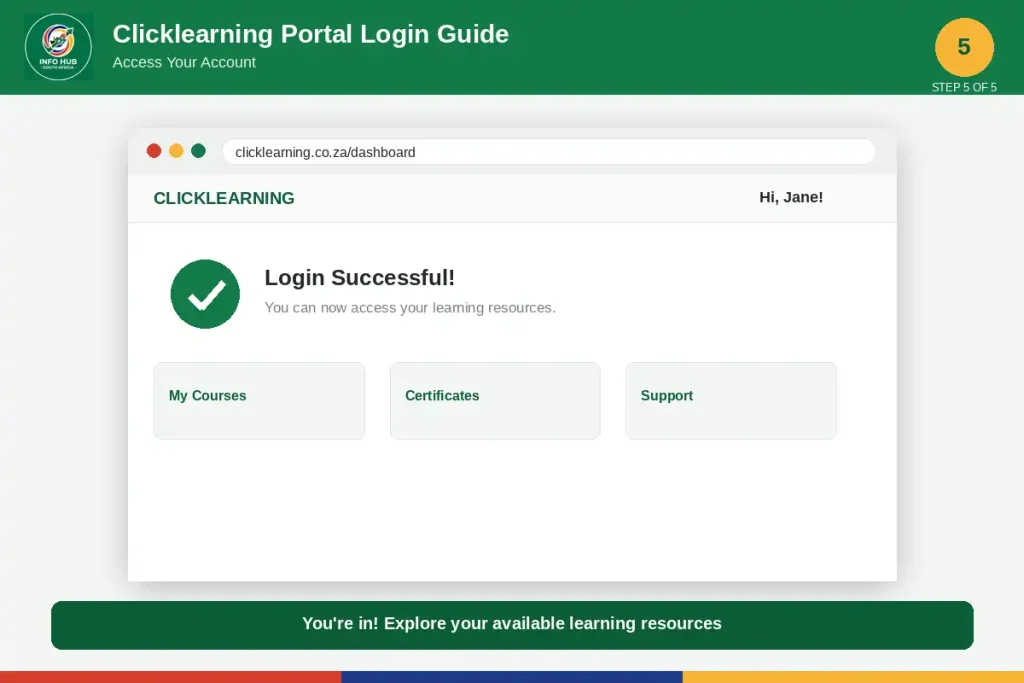Click the Info Hub South Africa logo
Screen dimensions: 1024x683
pos(59,47)
